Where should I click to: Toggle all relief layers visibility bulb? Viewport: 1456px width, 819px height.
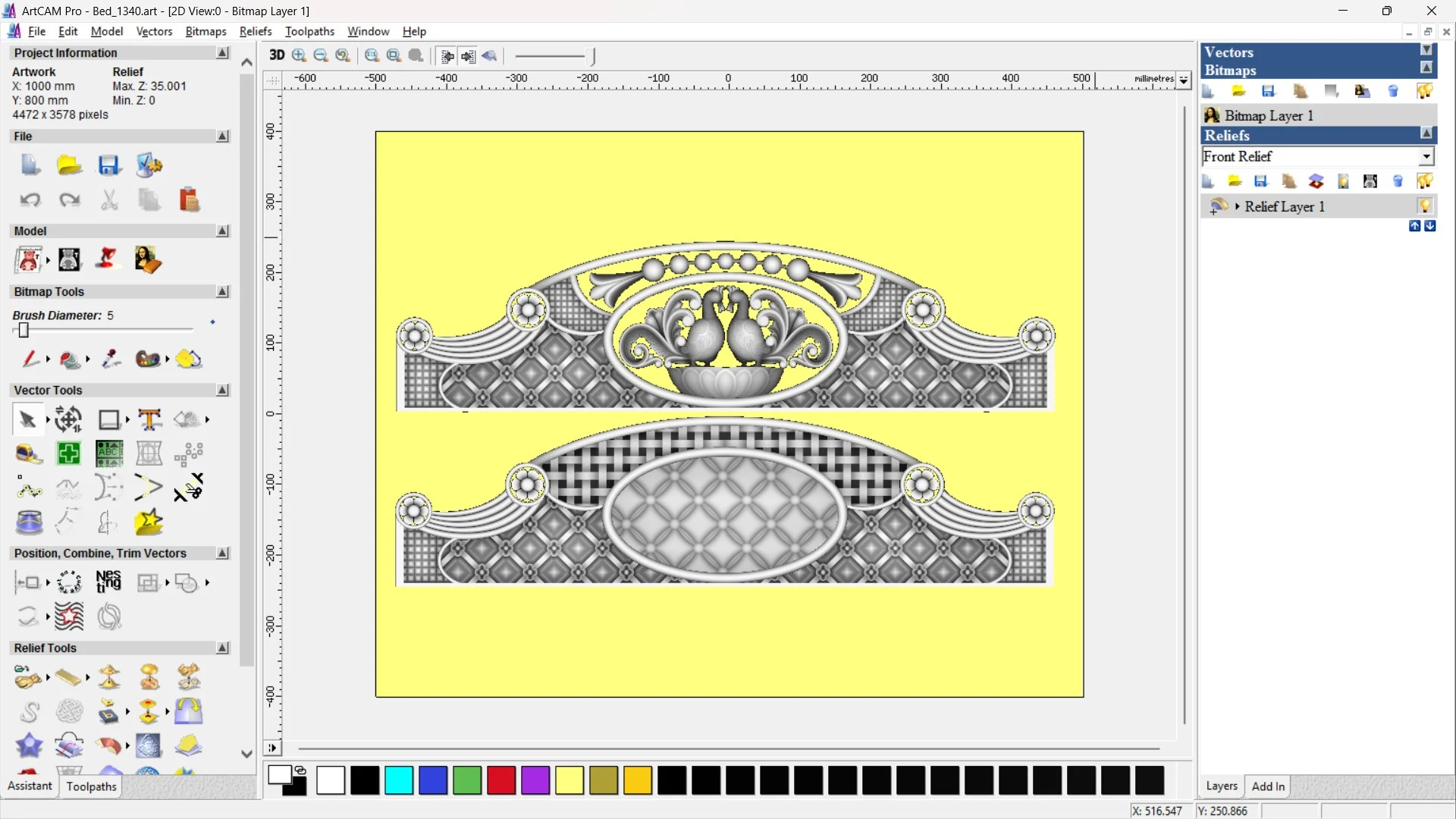1425,181
